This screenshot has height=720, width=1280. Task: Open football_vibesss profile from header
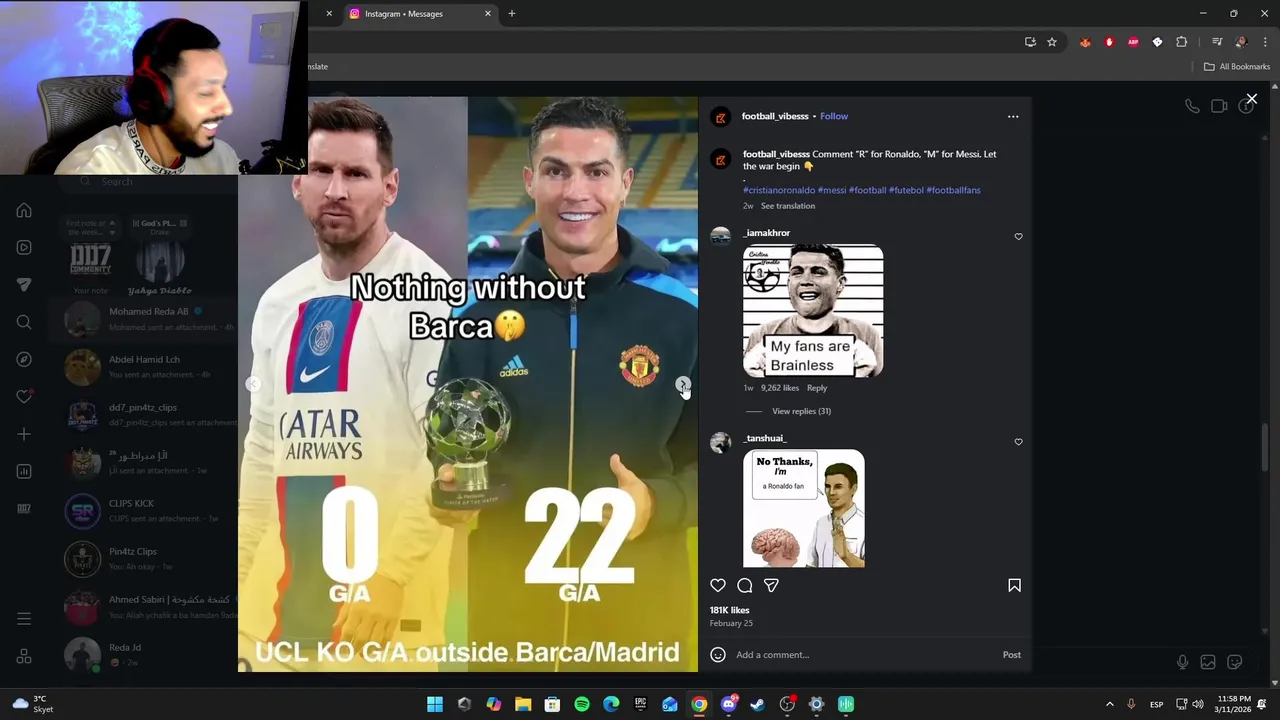(x=775, y=116)
